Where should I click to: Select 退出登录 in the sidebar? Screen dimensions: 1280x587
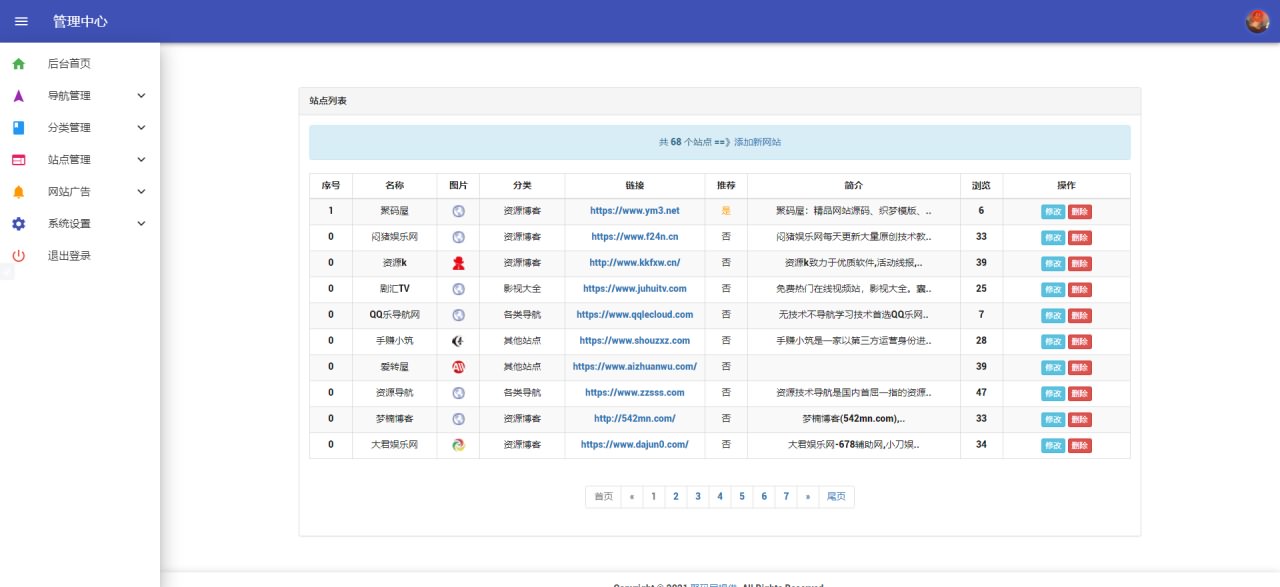coord(69,256)
